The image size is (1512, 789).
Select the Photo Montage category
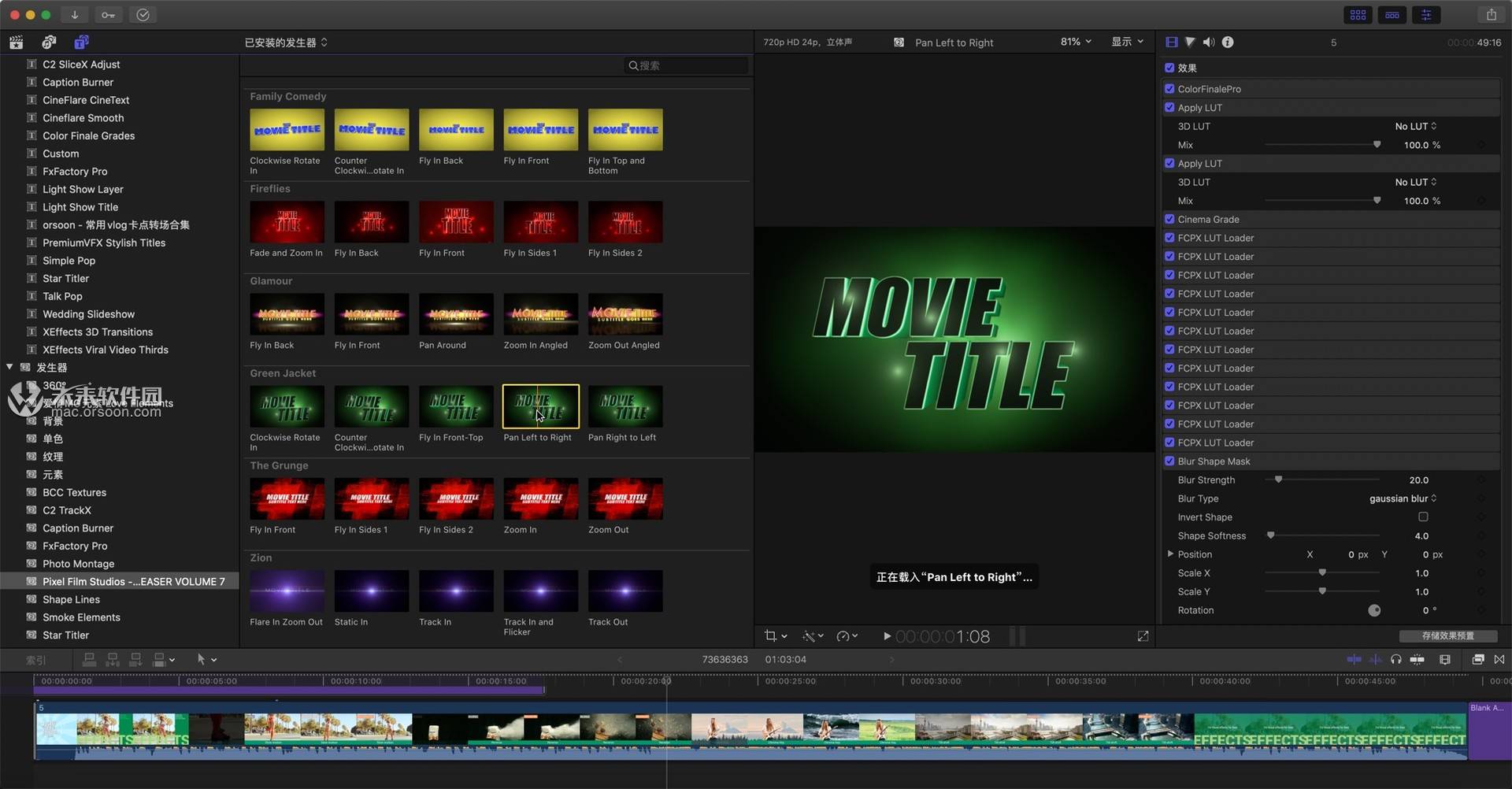[78, 564]
